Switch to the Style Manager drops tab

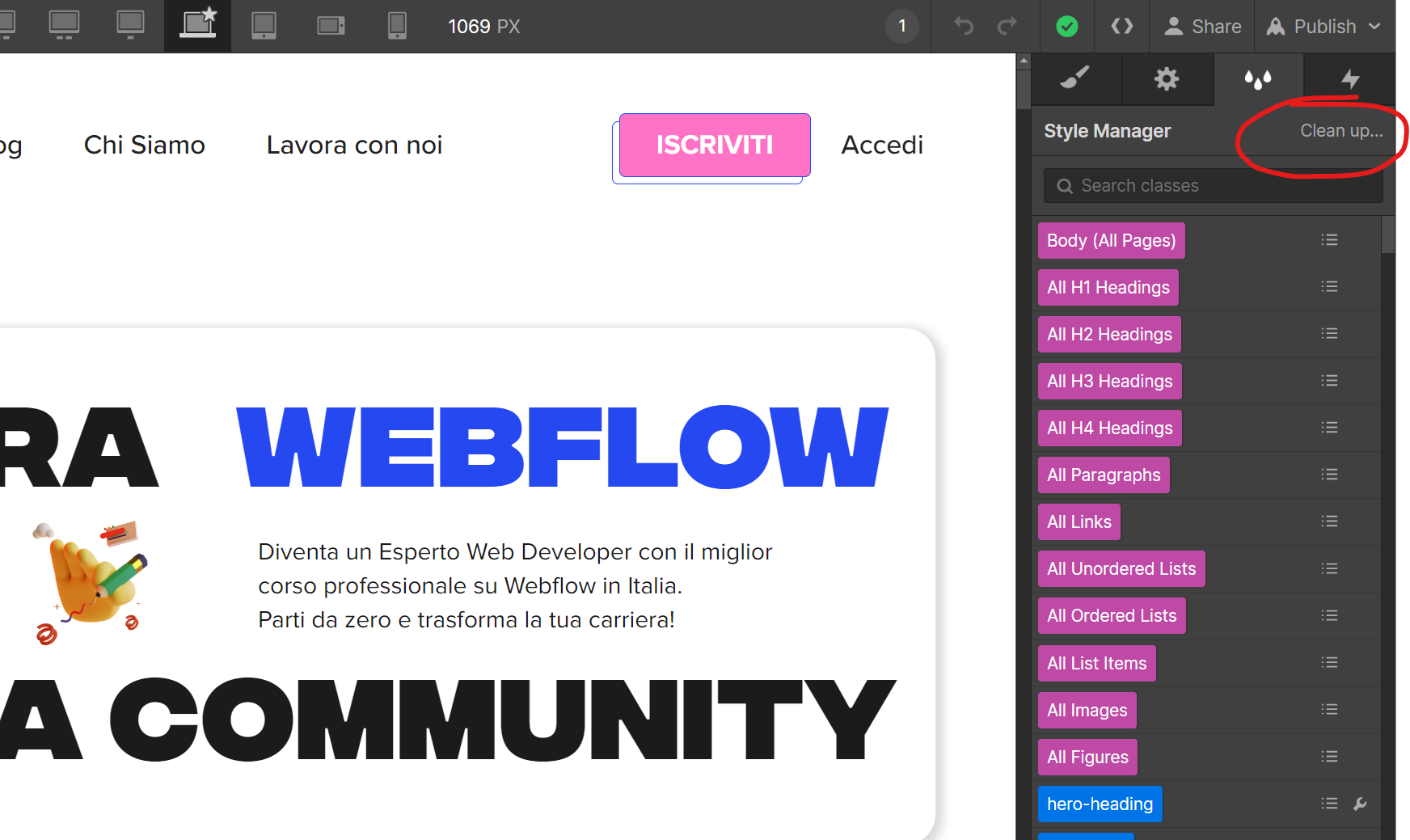coord(1258,78)
